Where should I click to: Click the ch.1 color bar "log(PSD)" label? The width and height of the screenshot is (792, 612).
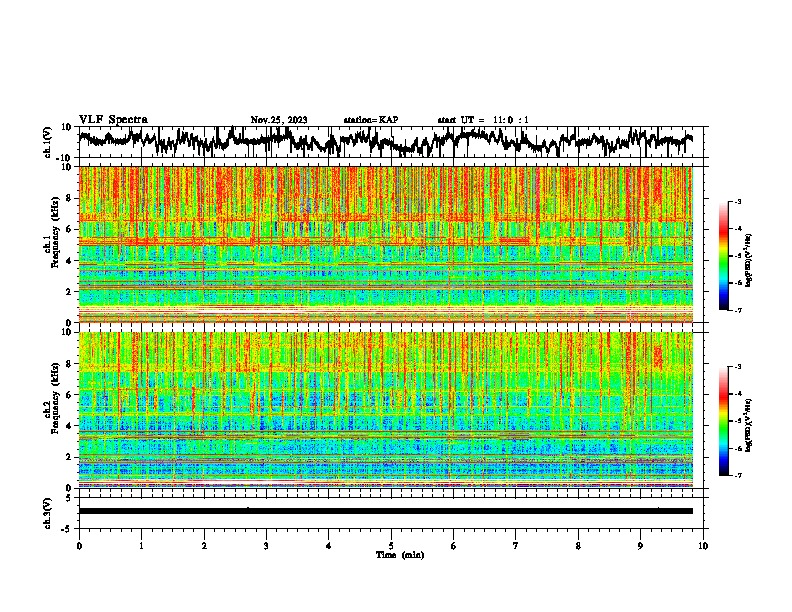[x=748, y=261]
